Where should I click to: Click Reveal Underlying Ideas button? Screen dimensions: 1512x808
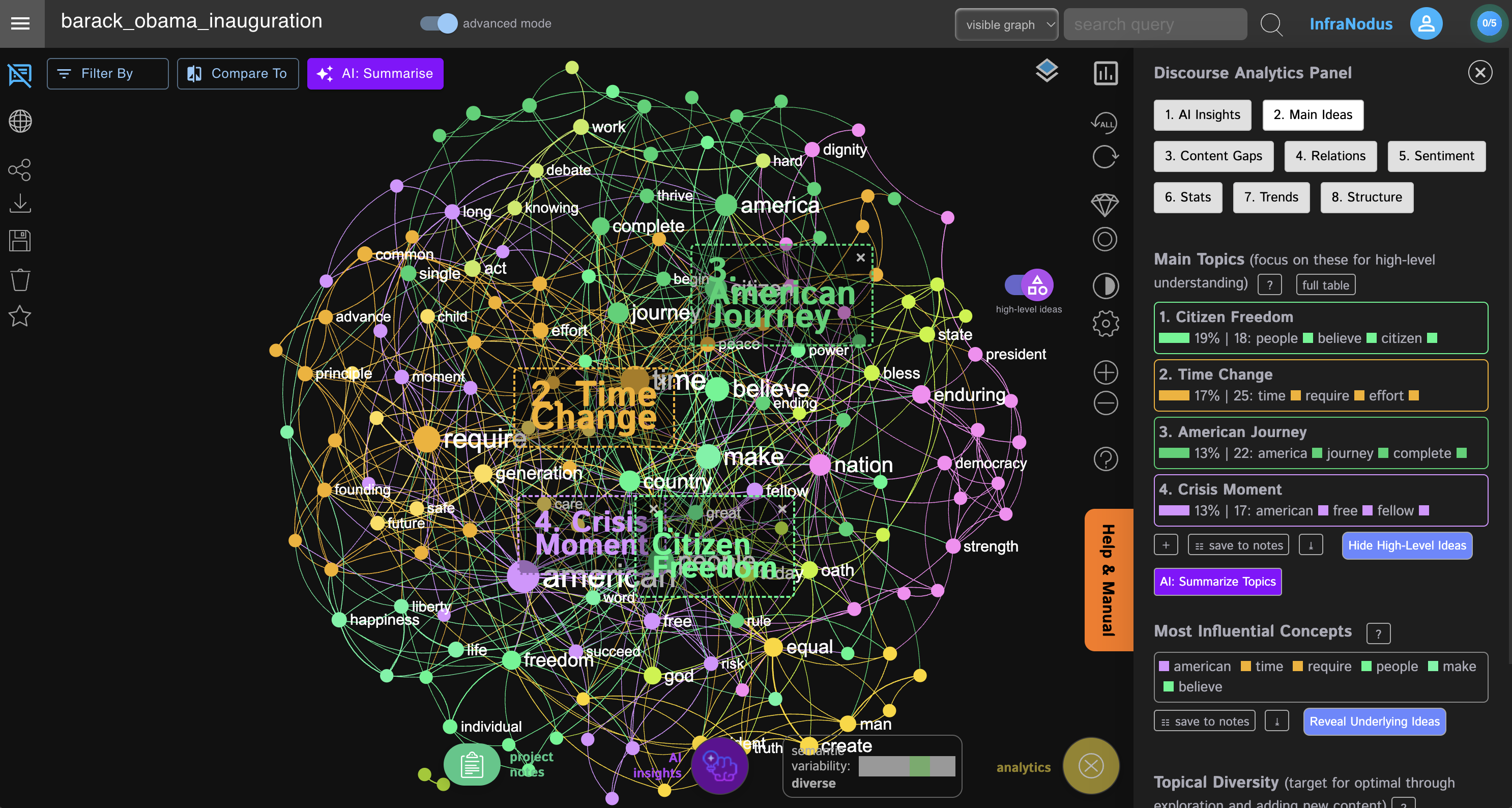[1374, 722]
